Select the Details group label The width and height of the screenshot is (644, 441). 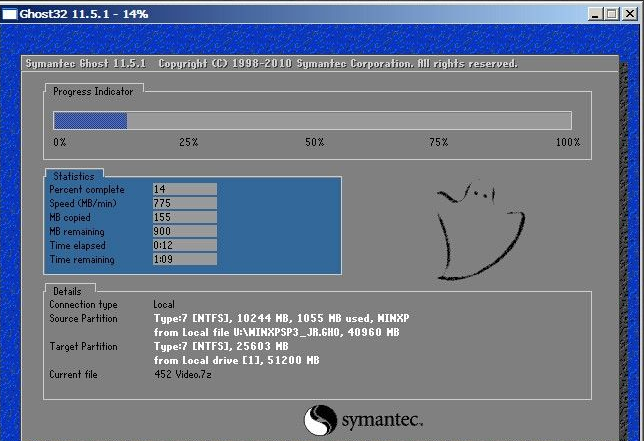pos(67,292)
